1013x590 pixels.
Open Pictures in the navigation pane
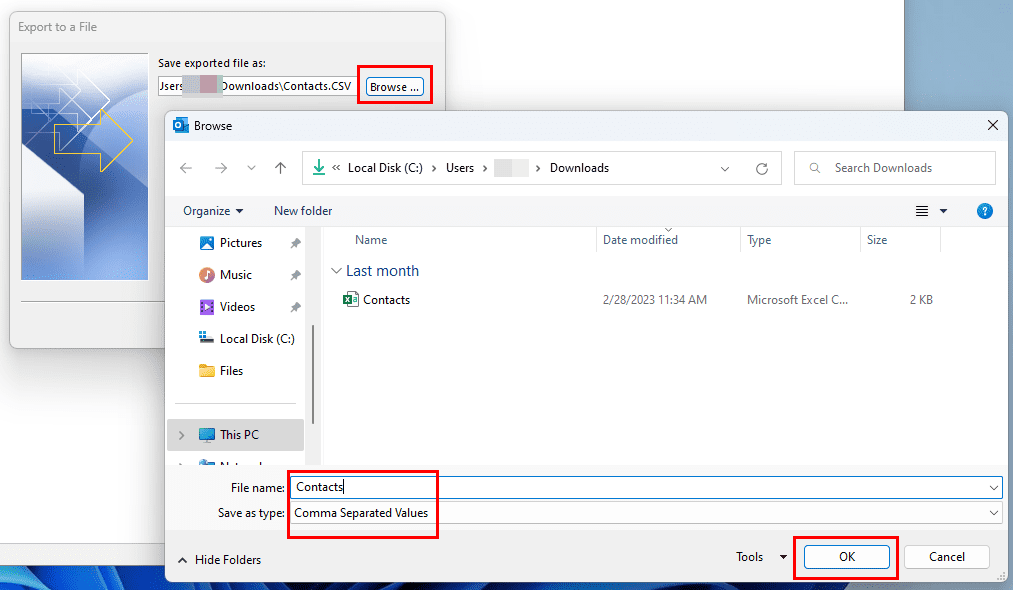(x=240, y=243)
